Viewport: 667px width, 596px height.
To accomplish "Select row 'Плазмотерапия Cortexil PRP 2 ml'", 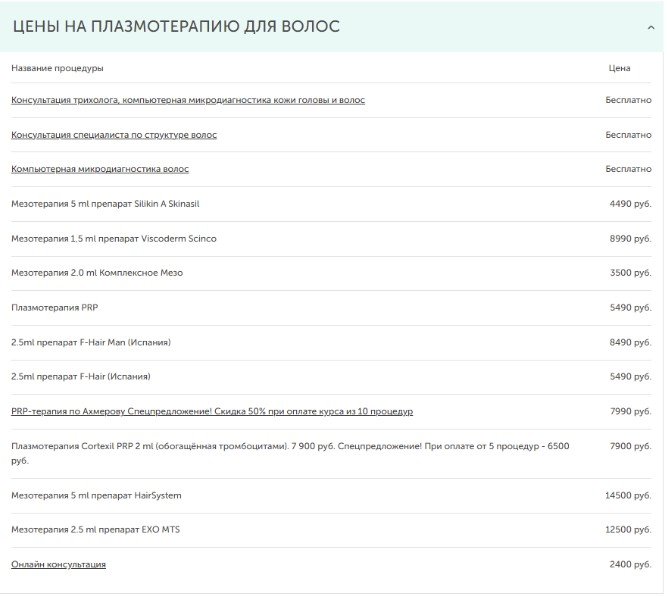I will coord(331,453).
